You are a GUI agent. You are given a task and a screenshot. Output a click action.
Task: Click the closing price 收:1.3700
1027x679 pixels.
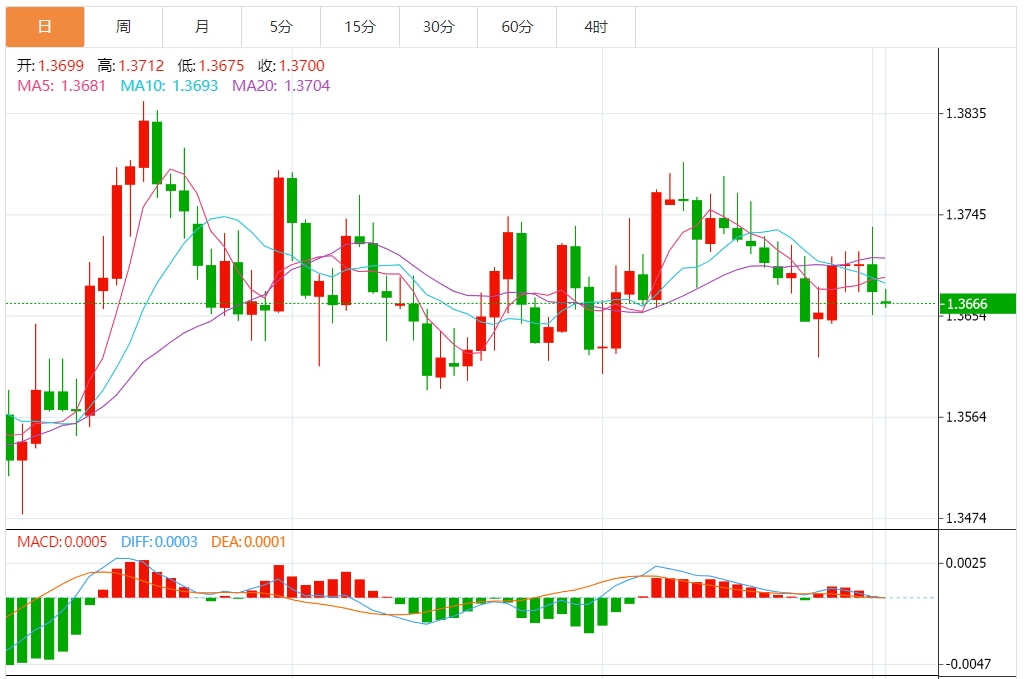[291, 65]
